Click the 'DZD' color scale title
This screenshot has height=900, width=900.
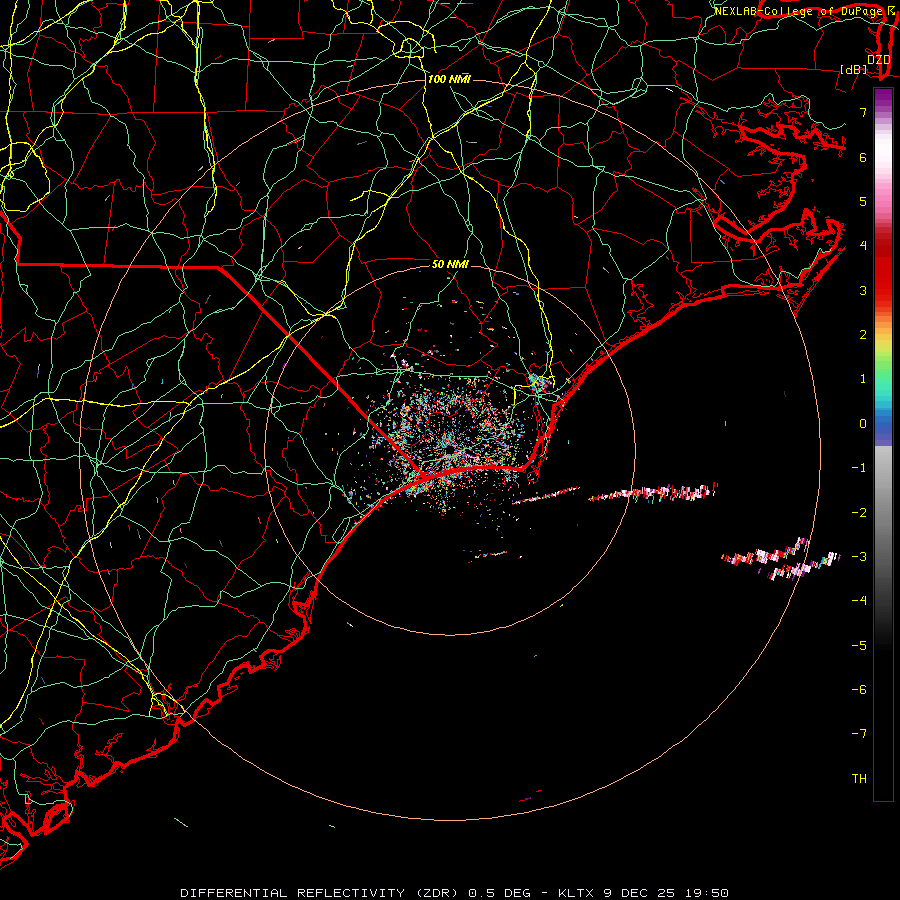coord(879,60)
